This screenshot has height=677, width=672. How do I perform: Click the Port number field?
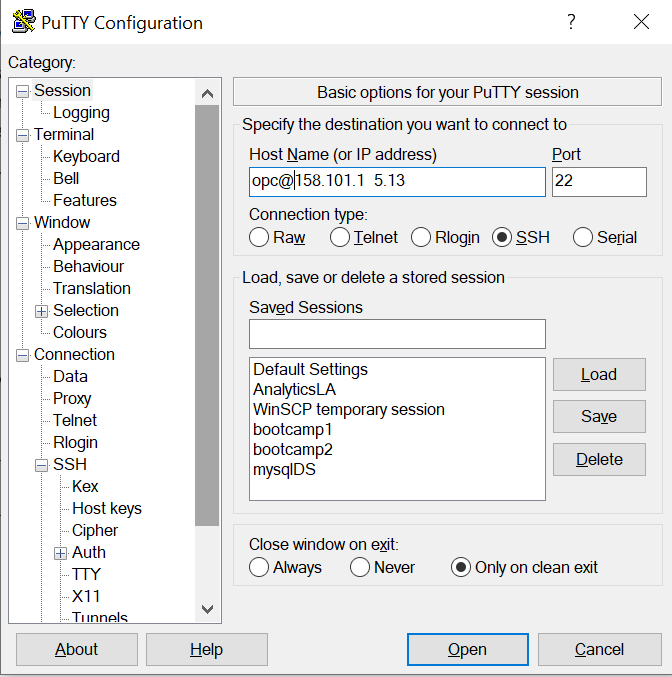tap(598, 182)
